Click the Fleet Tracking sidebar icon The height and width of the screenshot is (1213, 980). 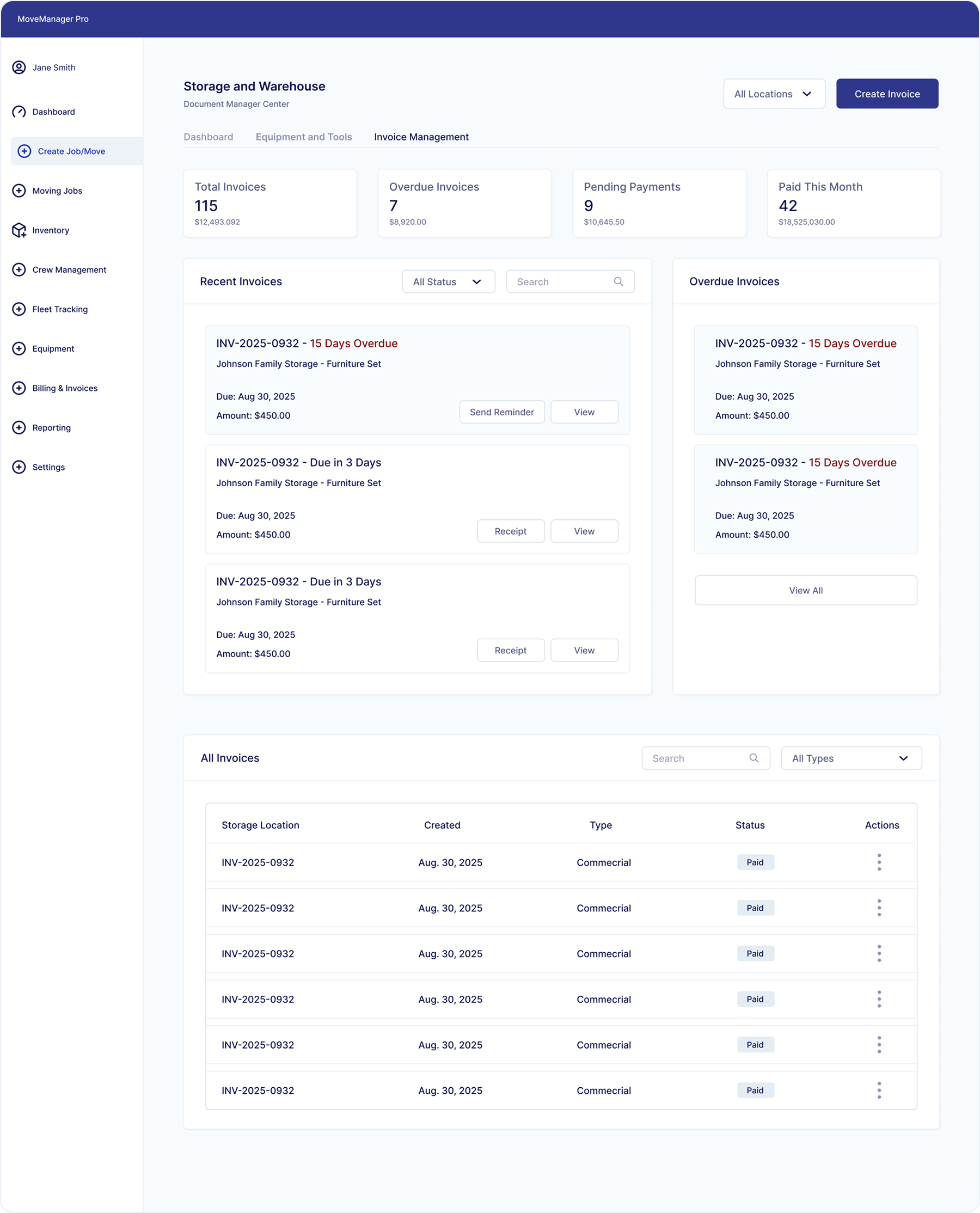(19, 309)
